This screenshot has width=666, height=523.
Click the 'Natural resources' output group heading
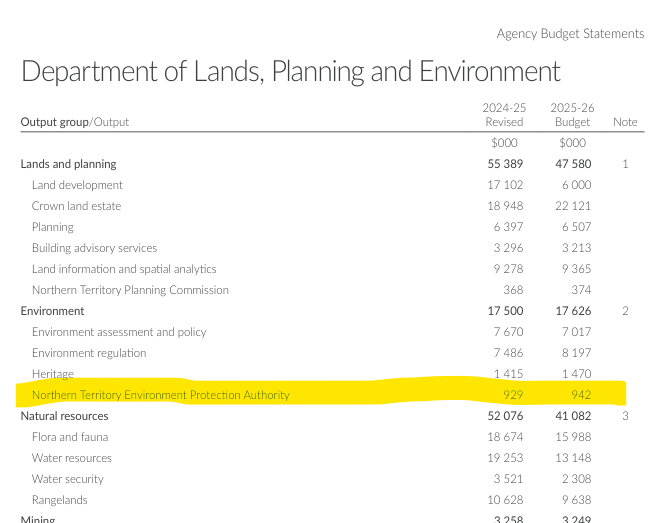click(x=64, y=416)
